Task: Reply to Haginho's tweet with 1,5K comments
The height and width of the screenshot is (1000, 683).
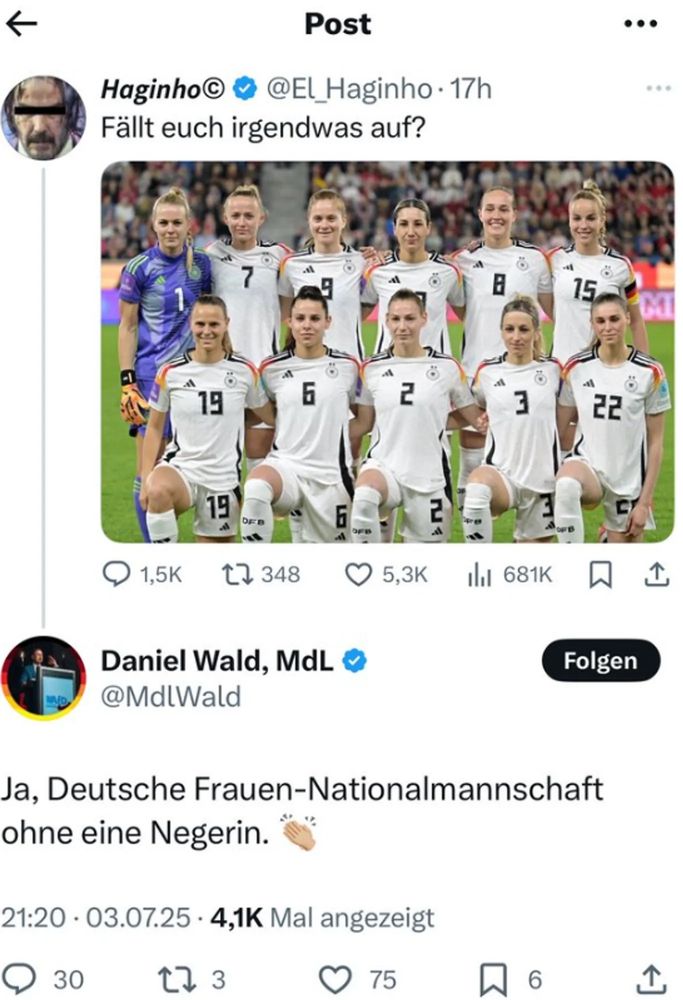Action: coord(142,575)
